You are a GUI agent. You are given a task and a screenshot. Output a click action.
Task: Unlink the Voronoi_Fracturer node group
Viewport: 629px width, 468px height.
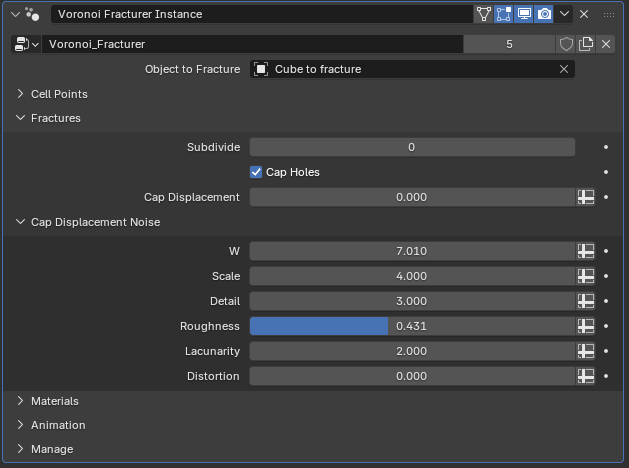tap(606, 44)
